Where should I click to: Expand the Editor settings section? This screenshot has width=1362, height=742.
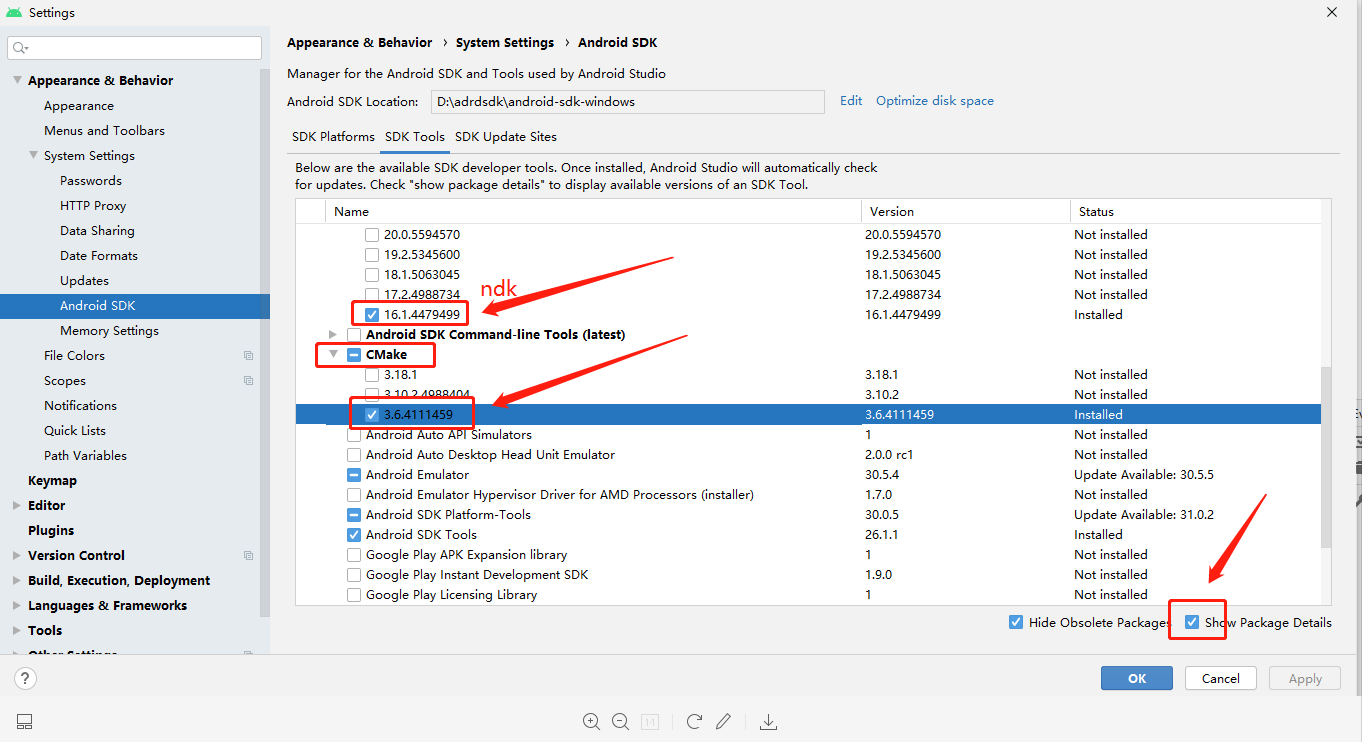[17, 505]
